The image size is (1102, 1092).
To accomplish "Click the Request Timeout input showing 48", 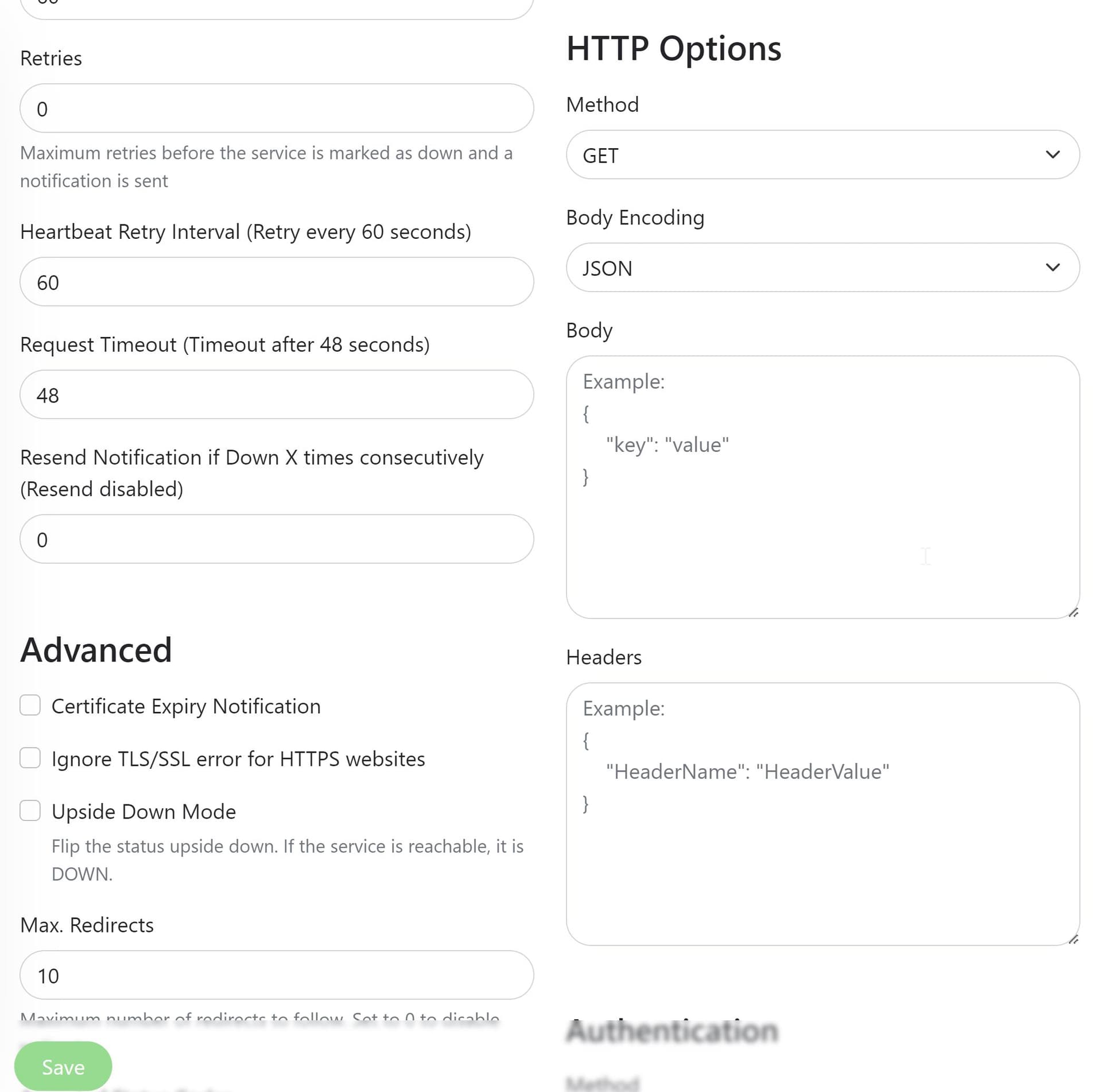I will (275, 395).
